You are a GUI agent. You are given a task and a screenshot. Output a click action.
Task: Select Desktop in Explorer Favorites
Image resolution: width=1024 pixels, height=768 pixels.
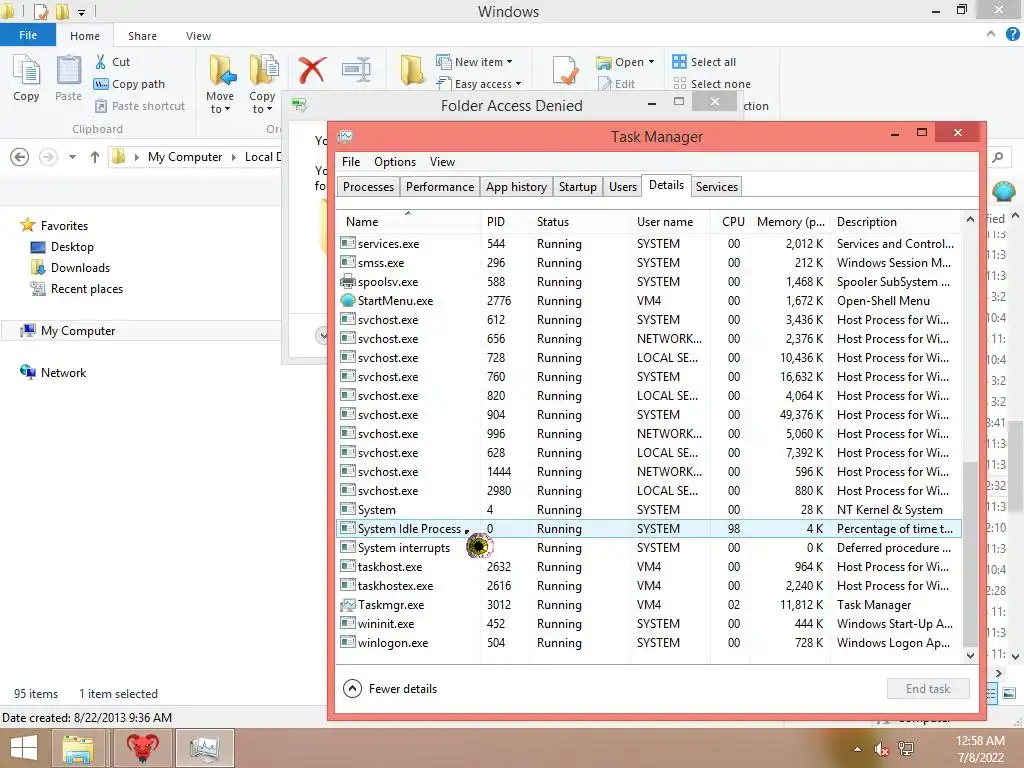(x=63, y=247)
